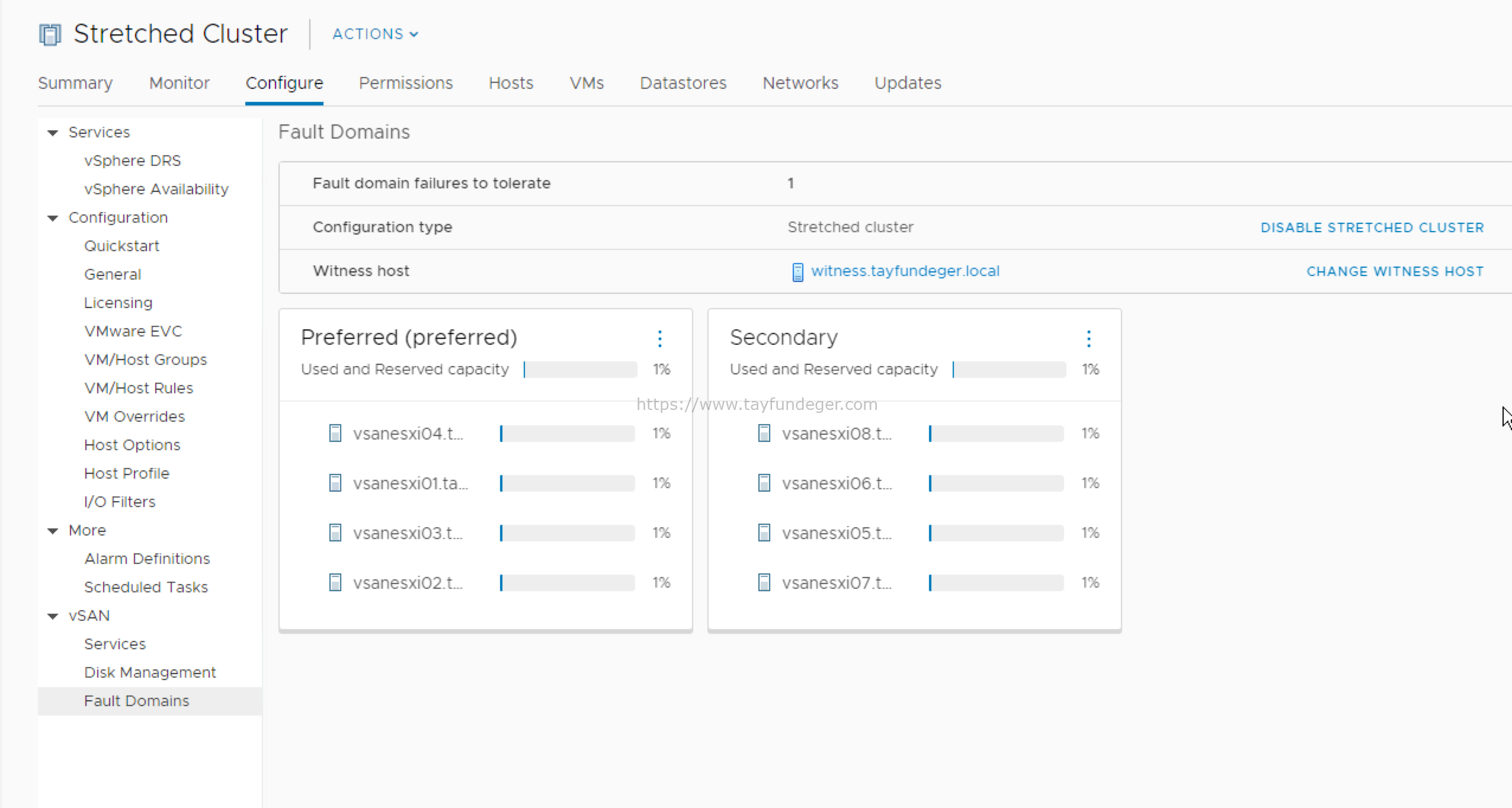Select host vsanesxi05 name text

(837, 533)
